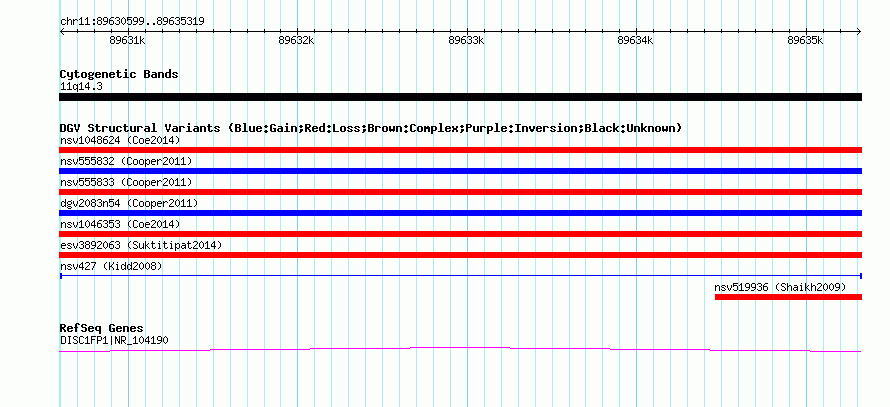The width and height of the screenshot is (890, 407).
Task: Open variant label nsv1046353 (Coe2014)
Action: point(120,224)
